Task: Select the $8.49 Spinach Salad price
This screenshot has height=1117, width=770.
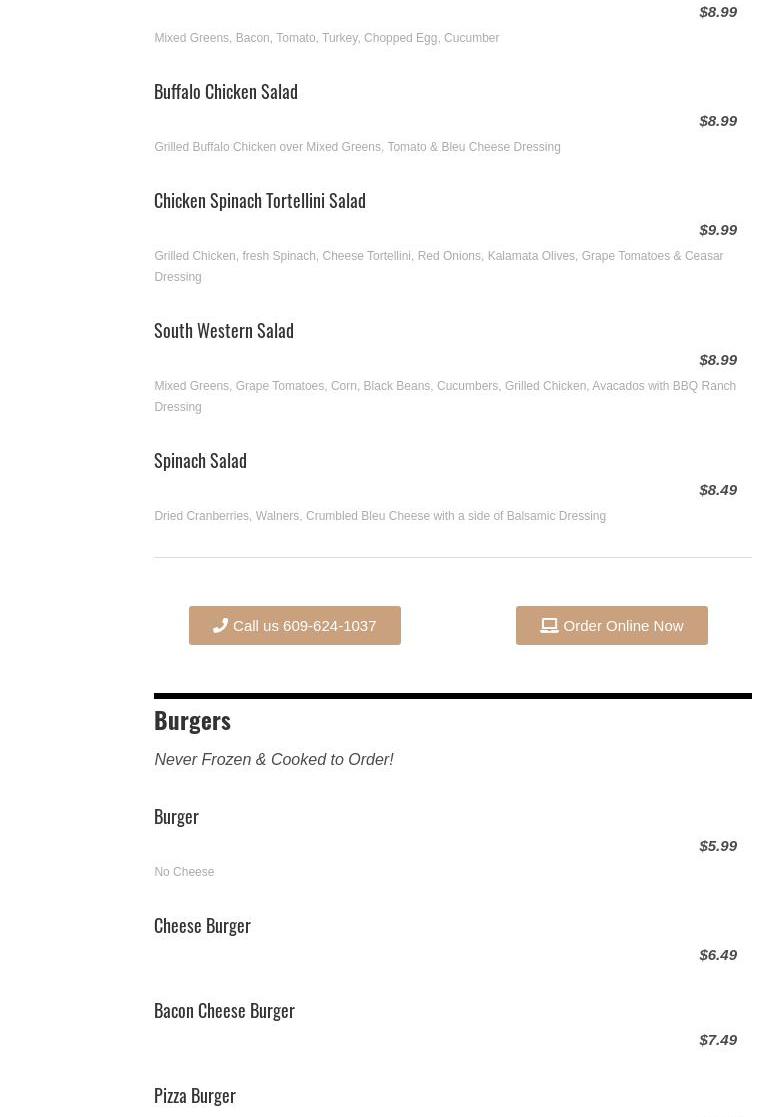Action: (718, 489)
